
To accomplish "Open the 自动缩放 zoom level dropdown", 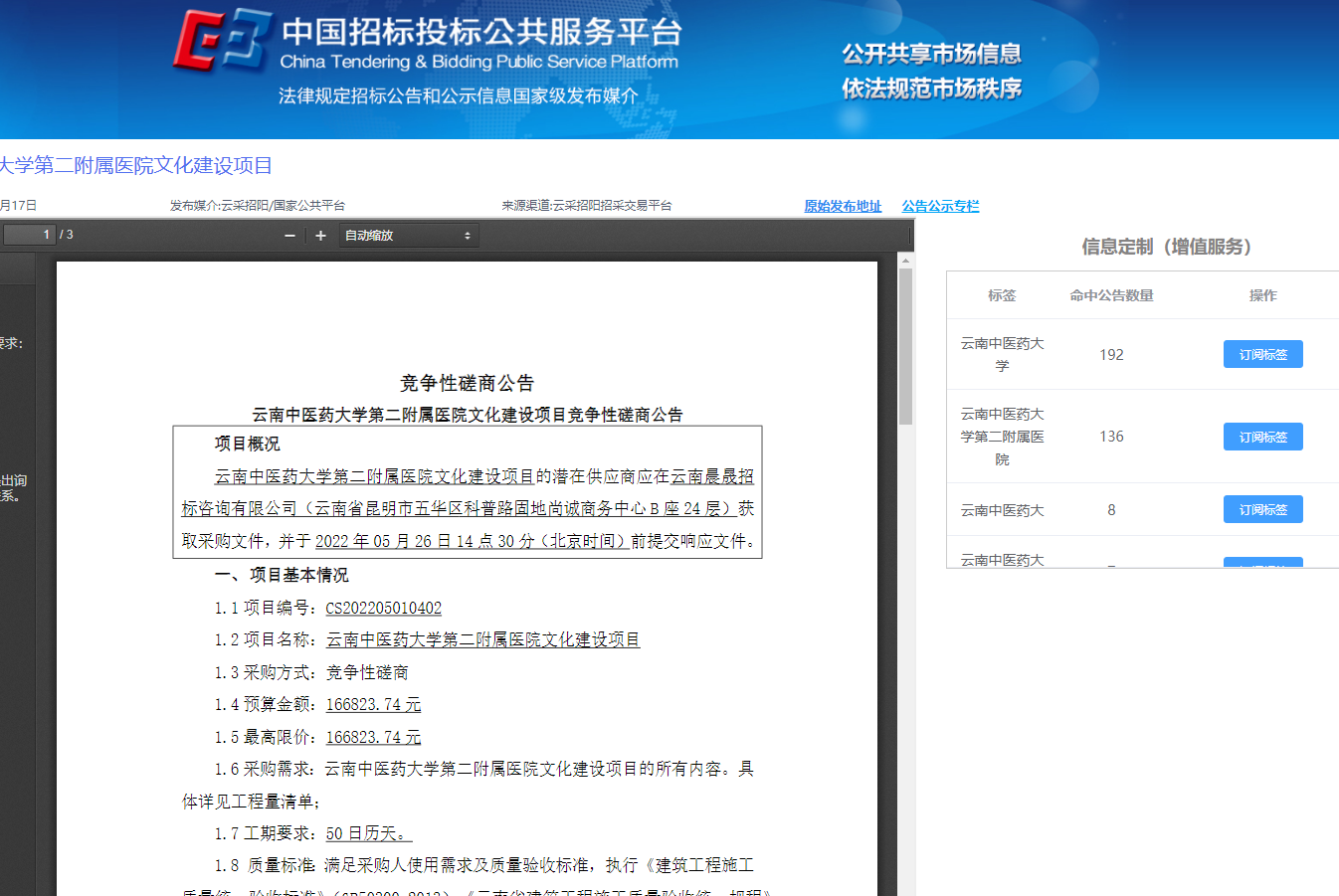I will tap(408, 236).
